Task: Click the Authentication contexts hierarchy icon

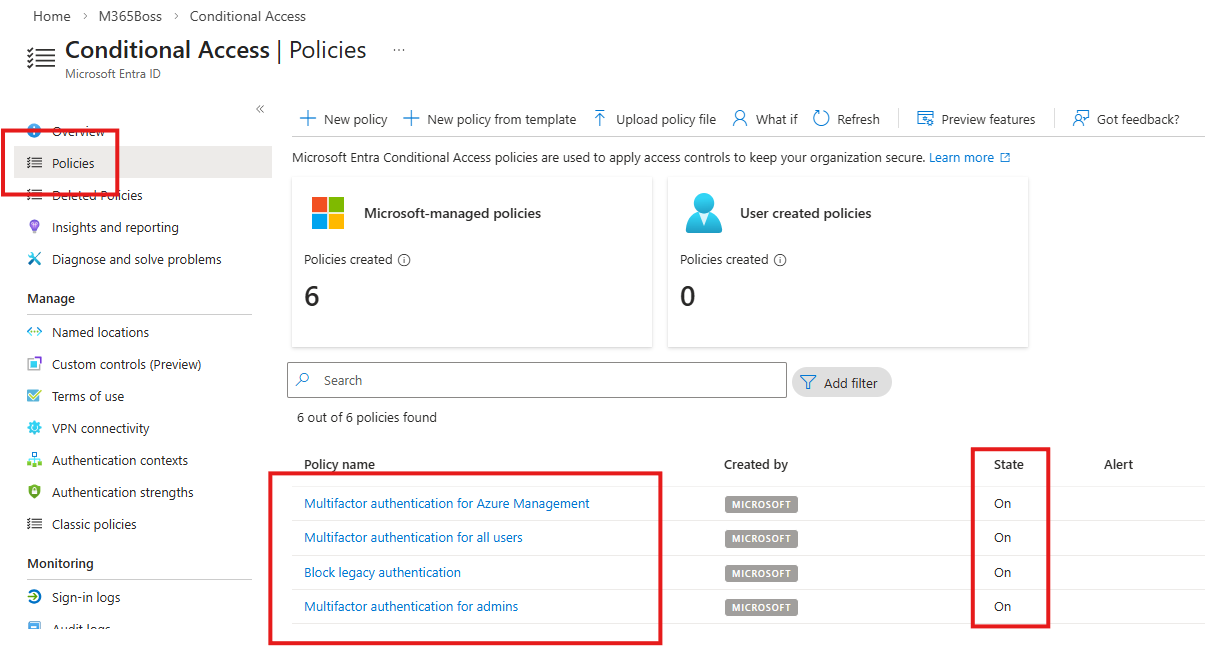Action: click(34, 460)
